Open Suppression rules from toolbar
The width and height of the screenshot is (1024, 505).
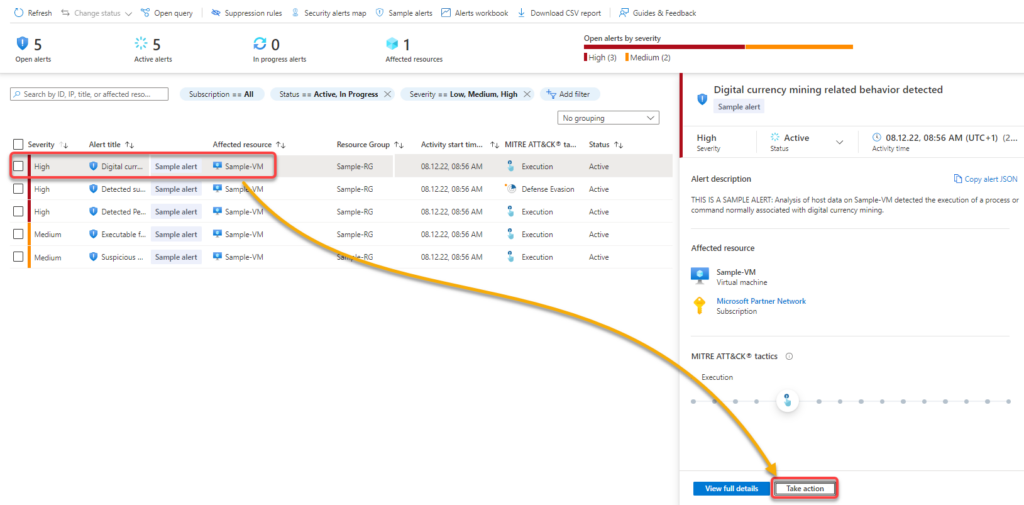tap(246, 13)
